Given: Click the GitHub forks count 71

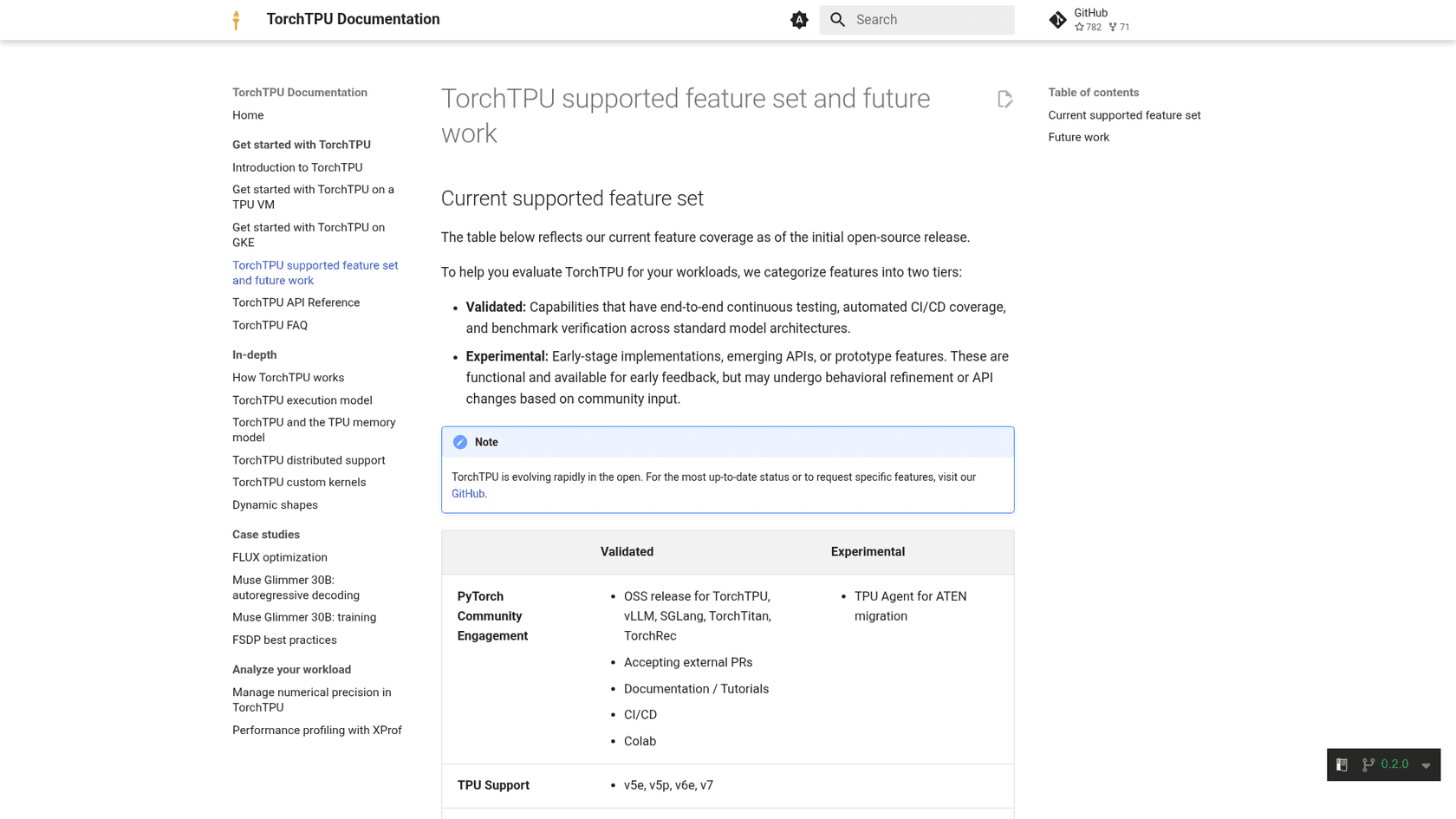Looking at the screenshot, I should [1119, 27].
